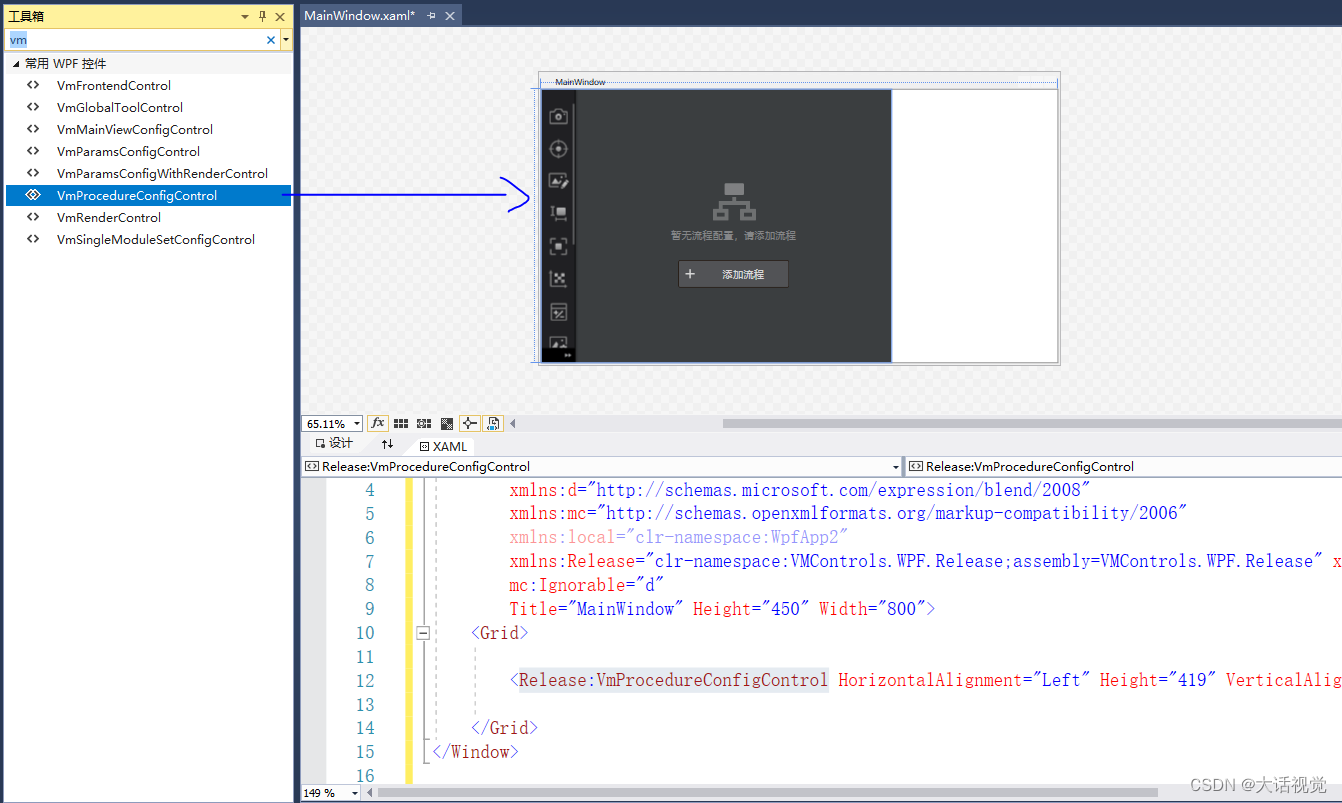
Task: Click the icon beside VmFrontendControl
Action: (x=33, y=85)
